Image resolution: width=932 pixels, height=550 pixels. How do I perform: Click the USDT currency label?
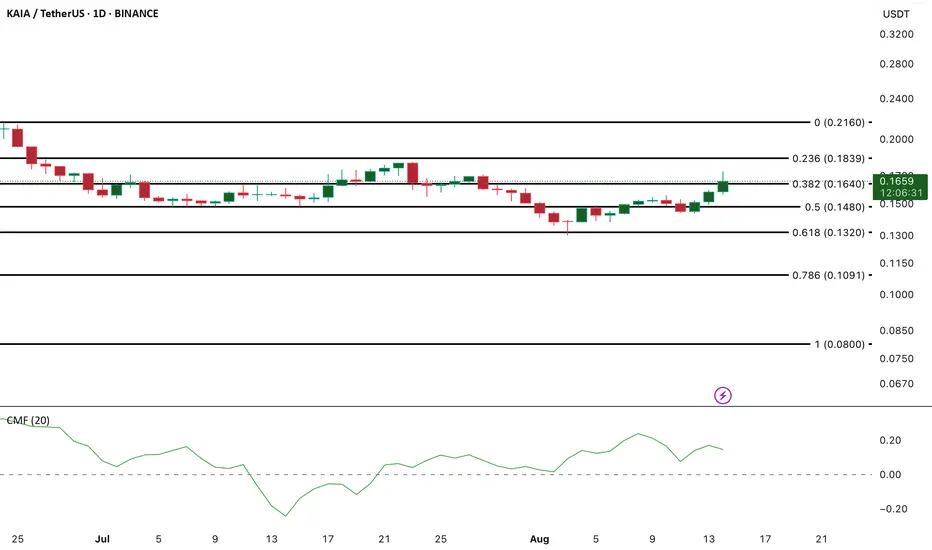[x=896, y=14]
